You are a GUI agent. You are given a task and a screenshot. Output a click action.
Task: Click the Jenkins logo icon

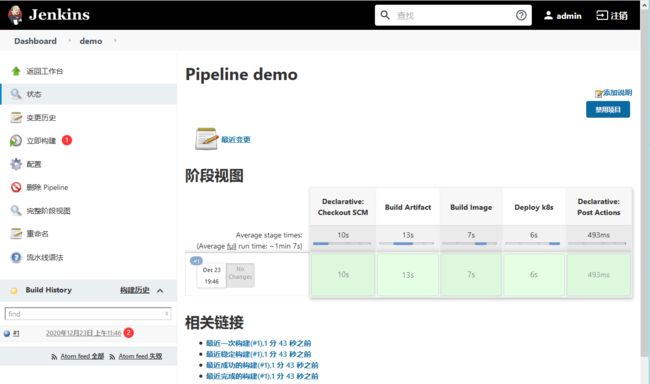[x=15, y=15]
